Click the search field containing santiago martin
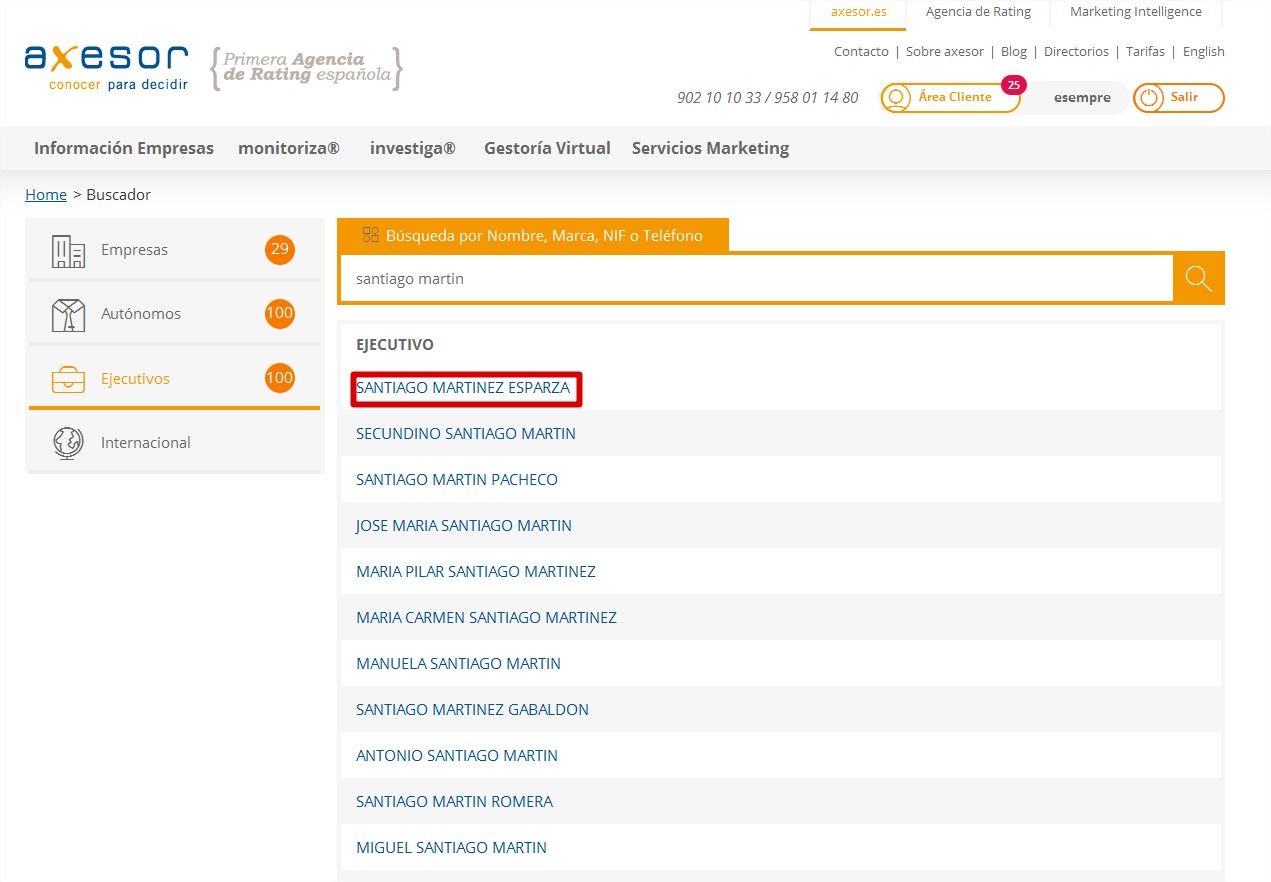 pos(756,279)
